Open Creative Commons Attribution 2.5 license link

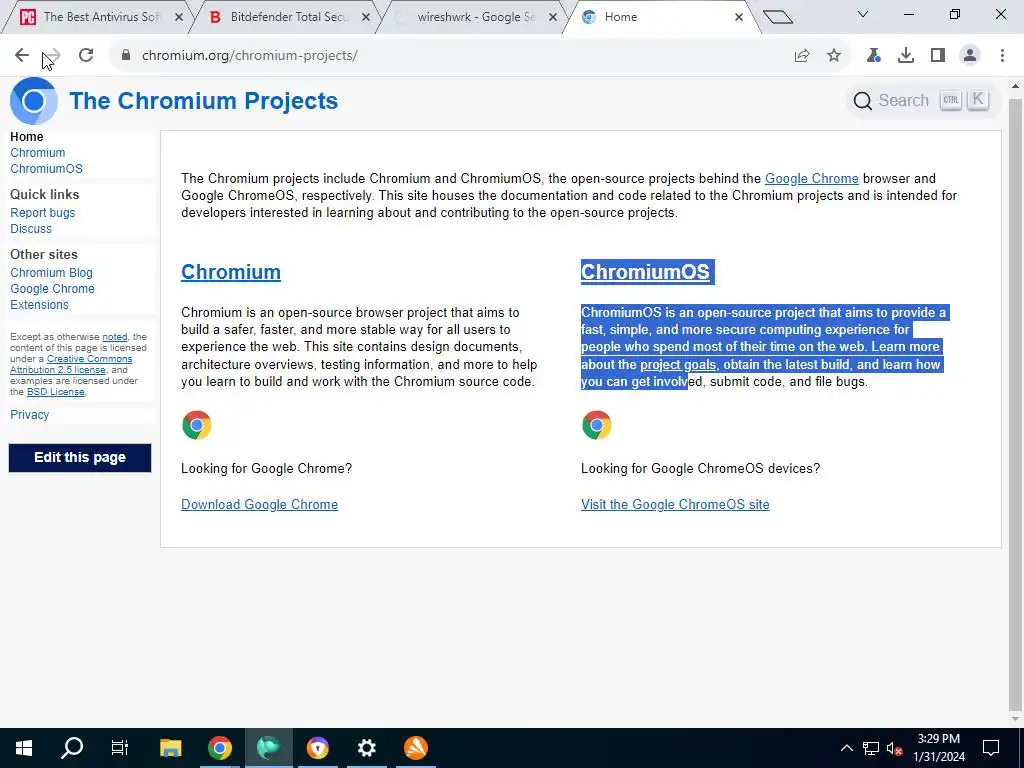pyautogui.click(x=71, y=364)
